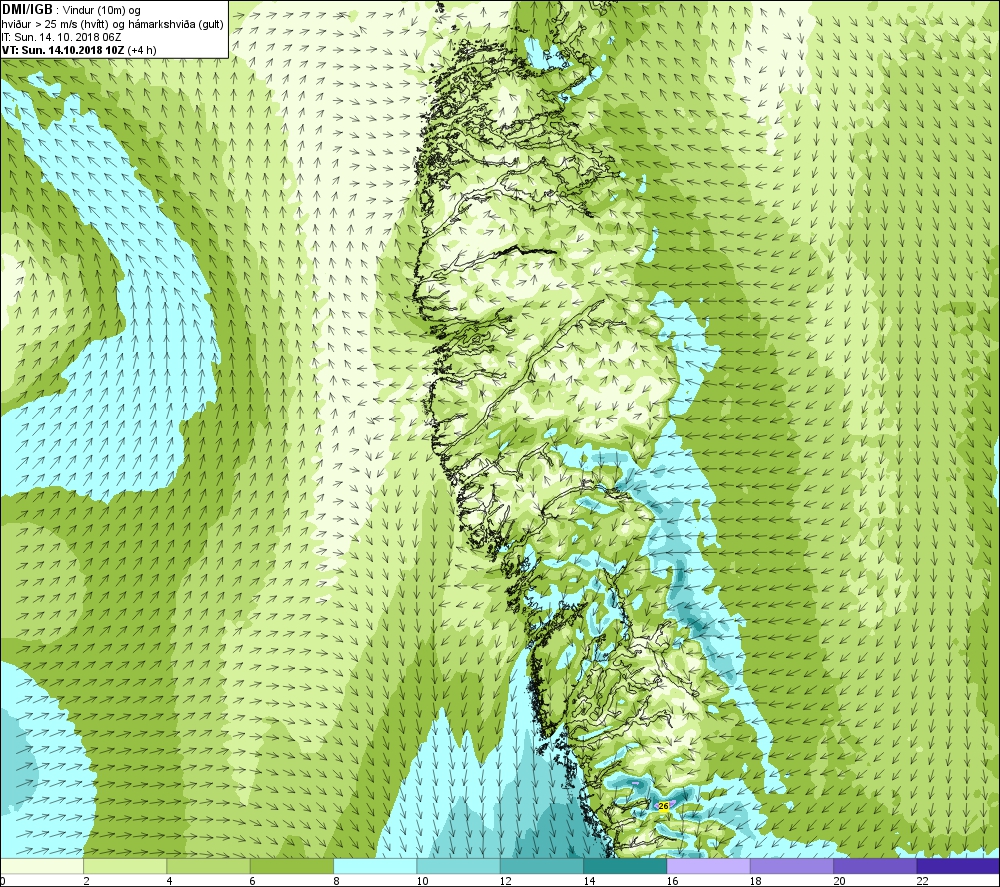Click the light green 2–4 m/s legend swatch
The image size is (1000, 887).
coord(125,866)
